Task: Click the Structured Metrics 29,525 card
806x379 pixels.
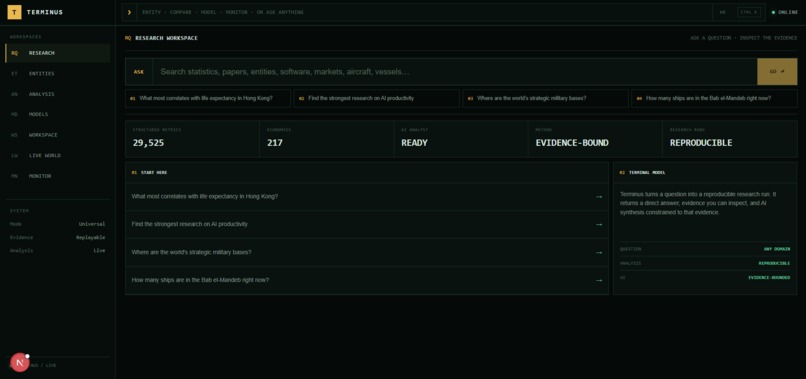Action: (192, 139)
